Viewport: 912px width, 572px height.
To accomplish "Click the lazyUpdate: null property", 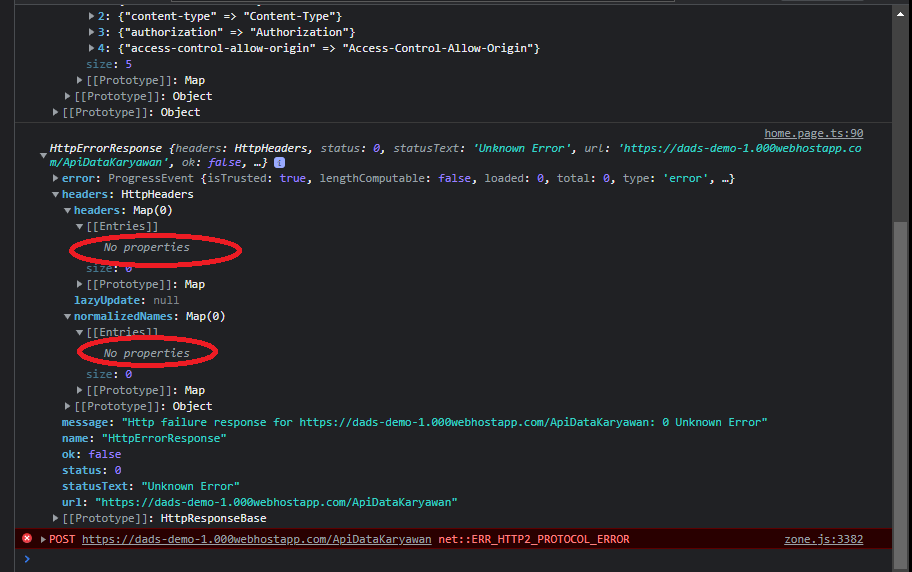I will 126,300.
